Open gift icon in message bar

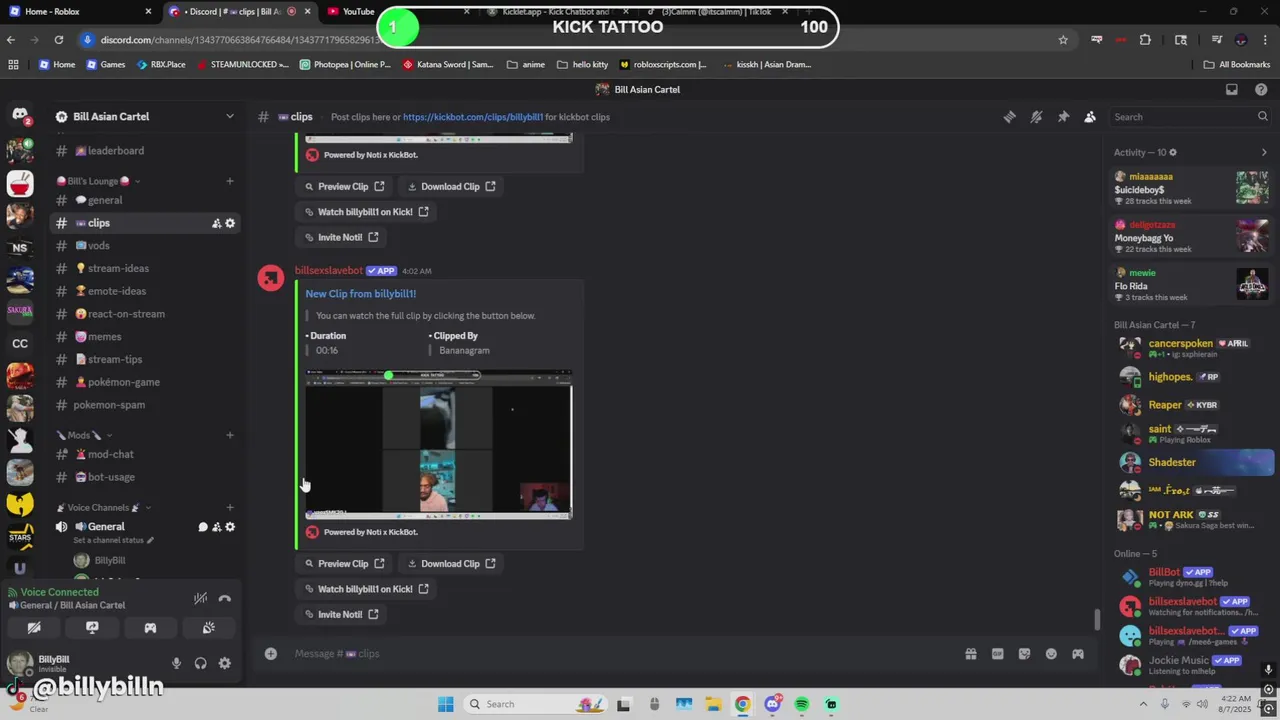(x=970, y=654)
